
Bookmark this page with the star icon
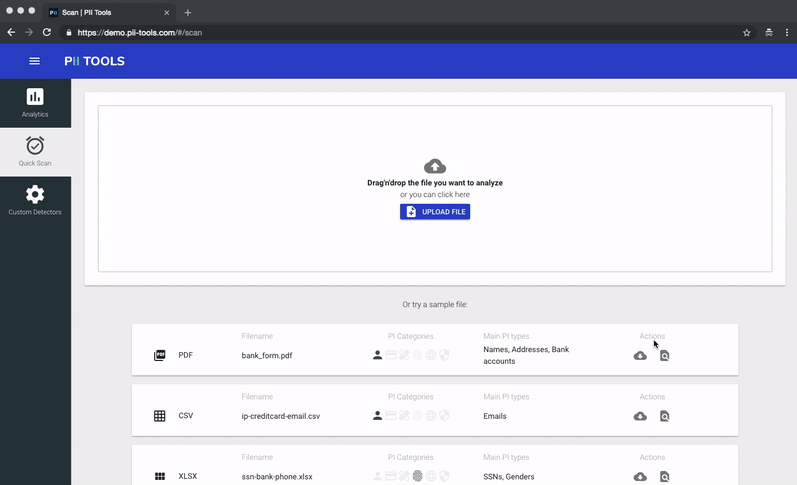[747, 33]
